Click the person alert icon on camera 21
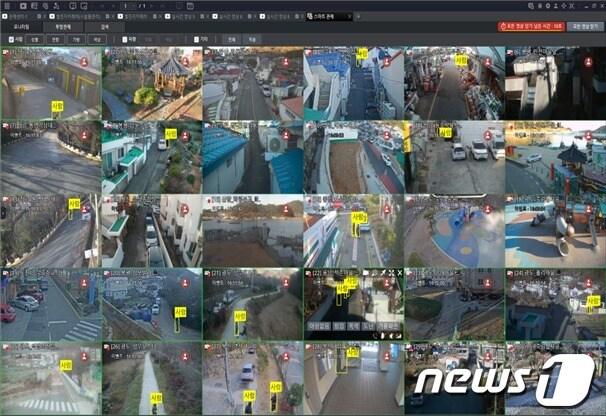Image resolution: width=606 pixels, height=420 pixels. [x=286, y=283]
